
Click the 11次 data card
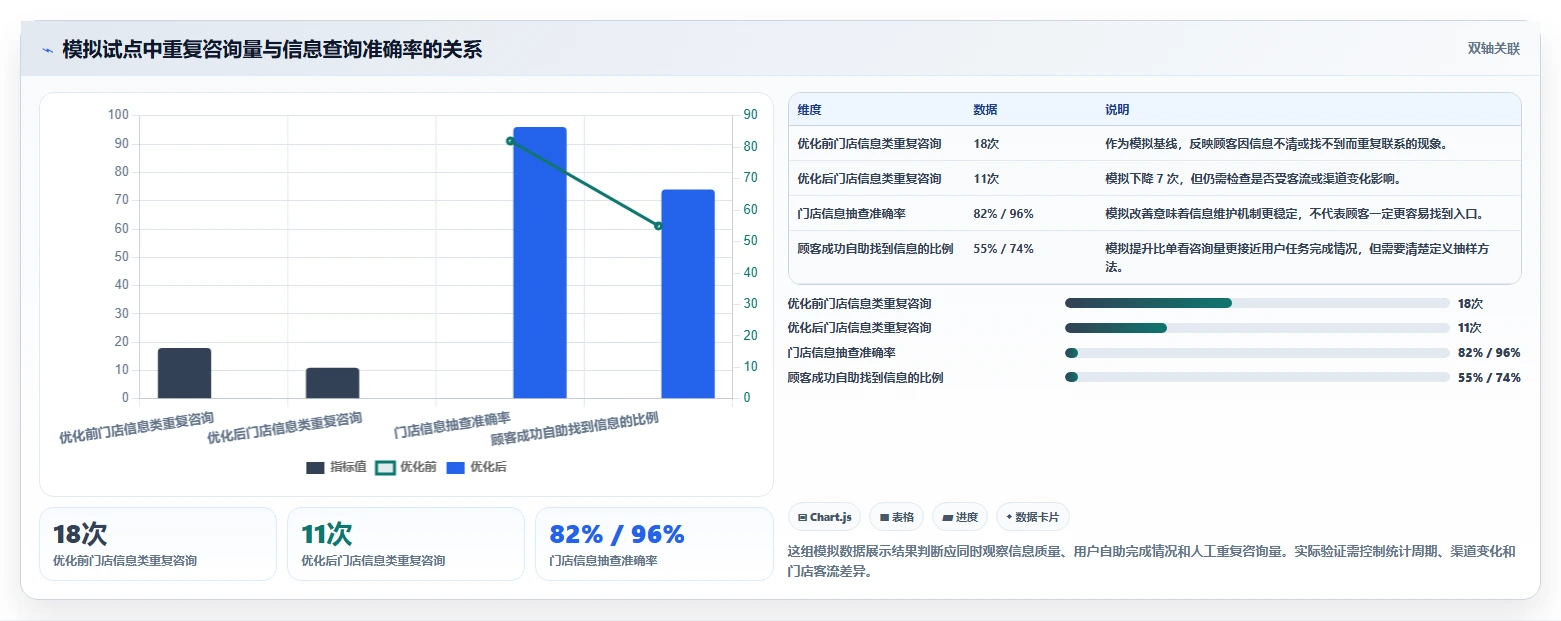pos(406,544)
